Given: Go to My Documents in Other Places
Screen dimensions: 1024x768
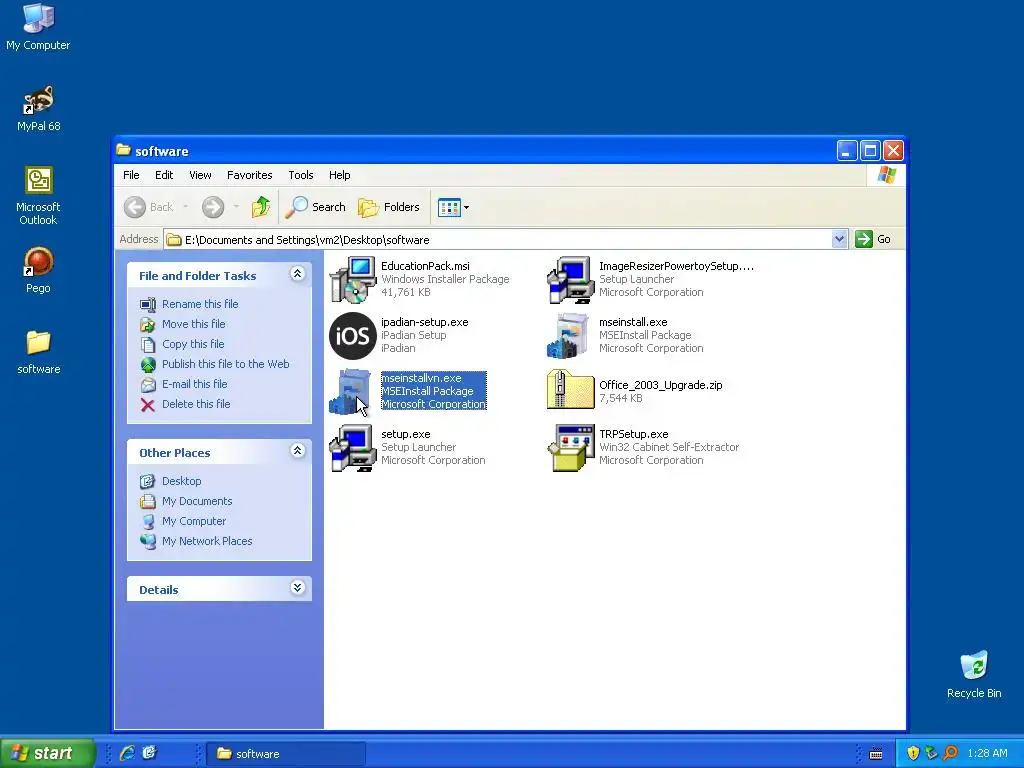Looking at the screenshot, I should click(197, 502).
